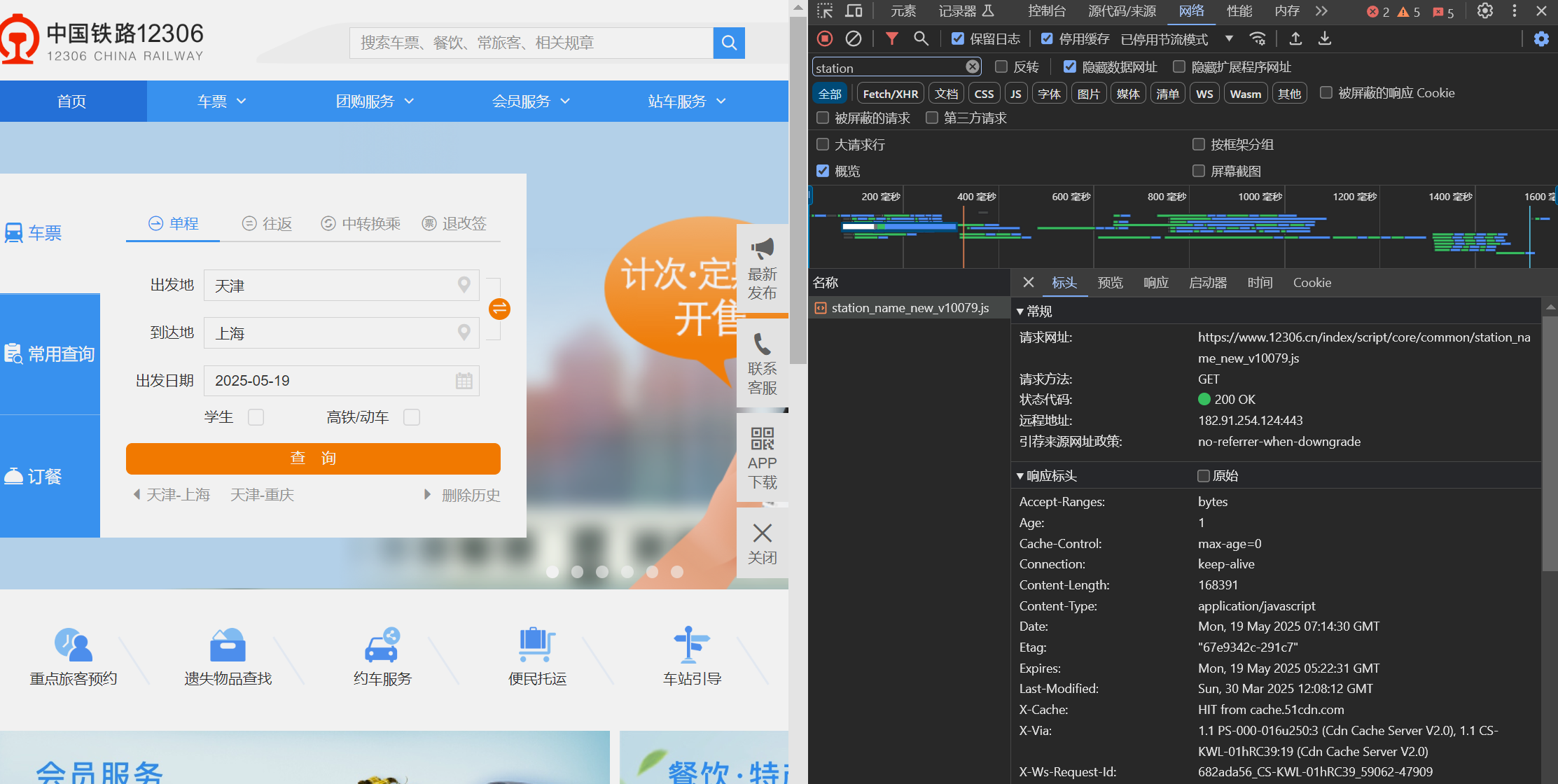Switch to the 响应 tab

1156,283
